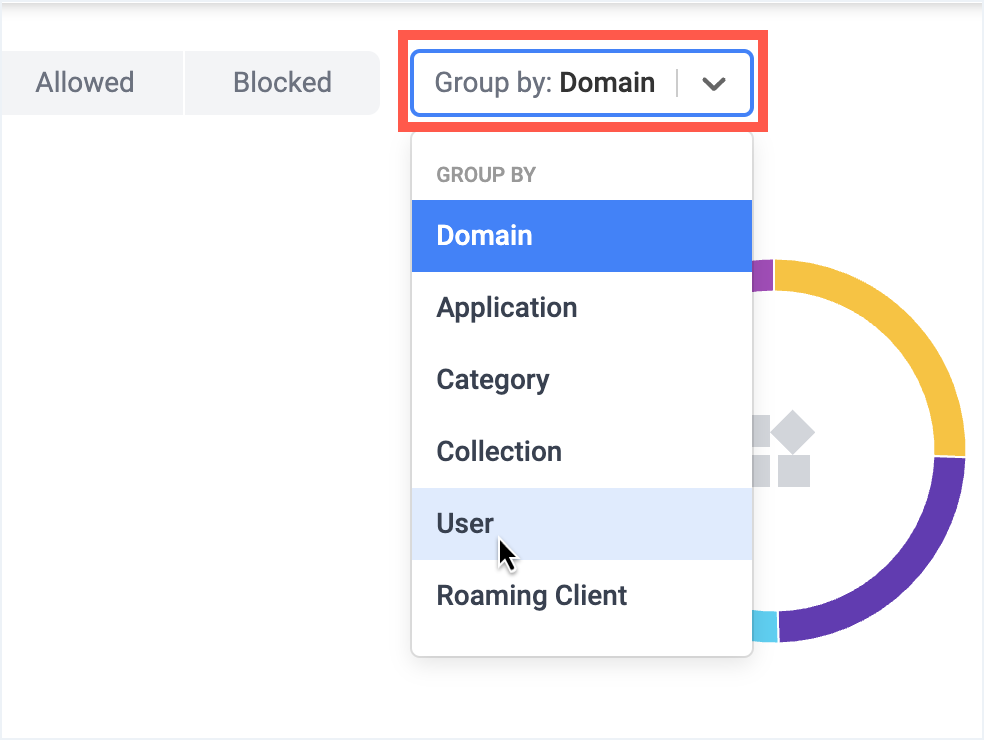Click the small magenta chart segment
The width and height of the screenshot is (984, 740).
[x=762, y=276]
